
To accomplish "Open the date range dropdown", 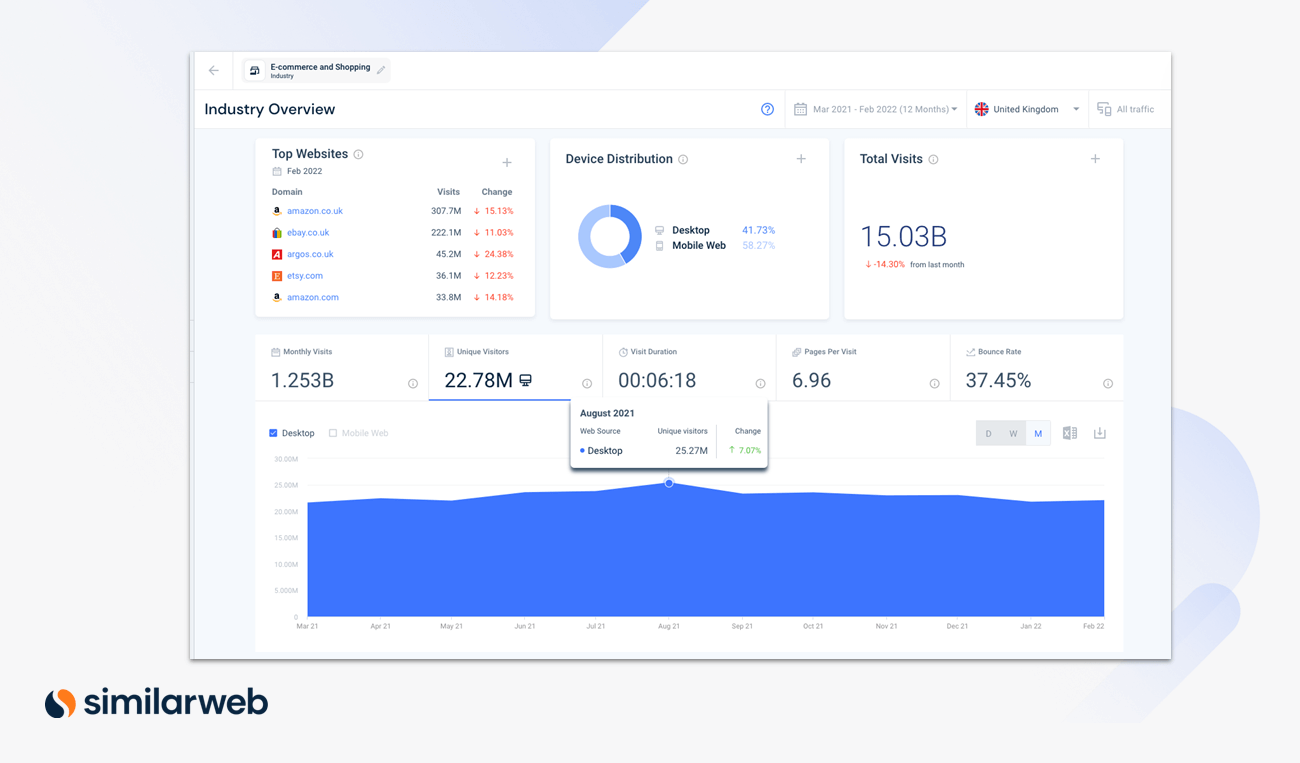I will click(877, 109).
